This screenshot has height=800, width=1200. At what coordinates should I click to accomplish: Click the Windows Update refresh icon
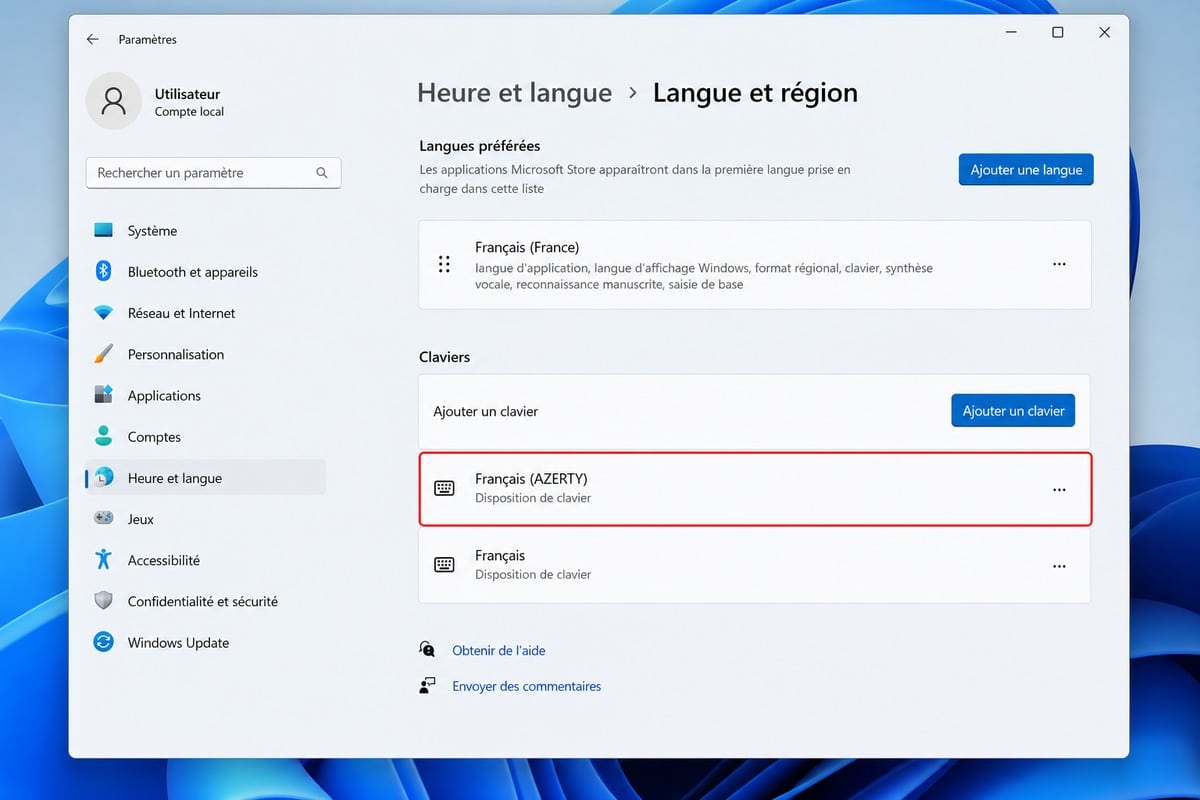click(103, 642)
